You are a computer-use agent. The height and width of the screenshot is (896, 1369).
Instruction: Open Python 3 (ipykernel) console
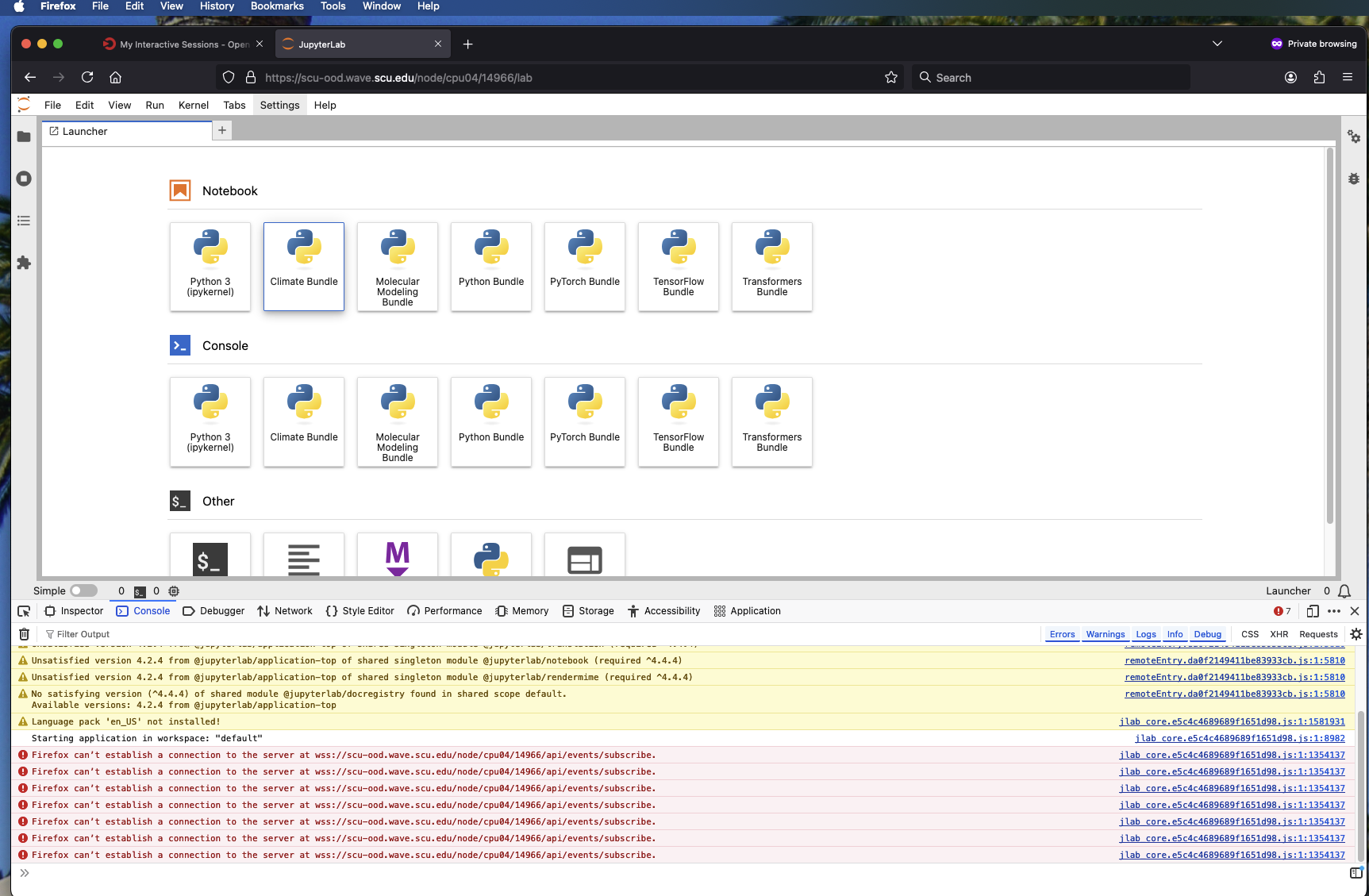click(x=210, y=422)
